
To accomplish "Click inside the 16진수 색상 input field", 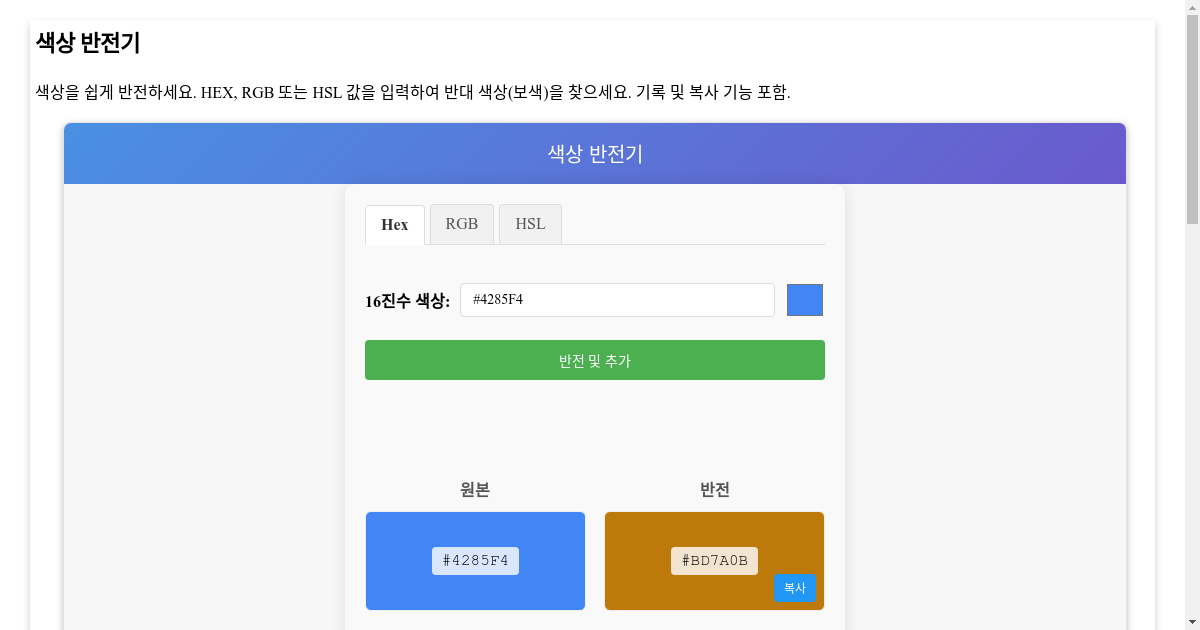I will [x=616, y=299].
